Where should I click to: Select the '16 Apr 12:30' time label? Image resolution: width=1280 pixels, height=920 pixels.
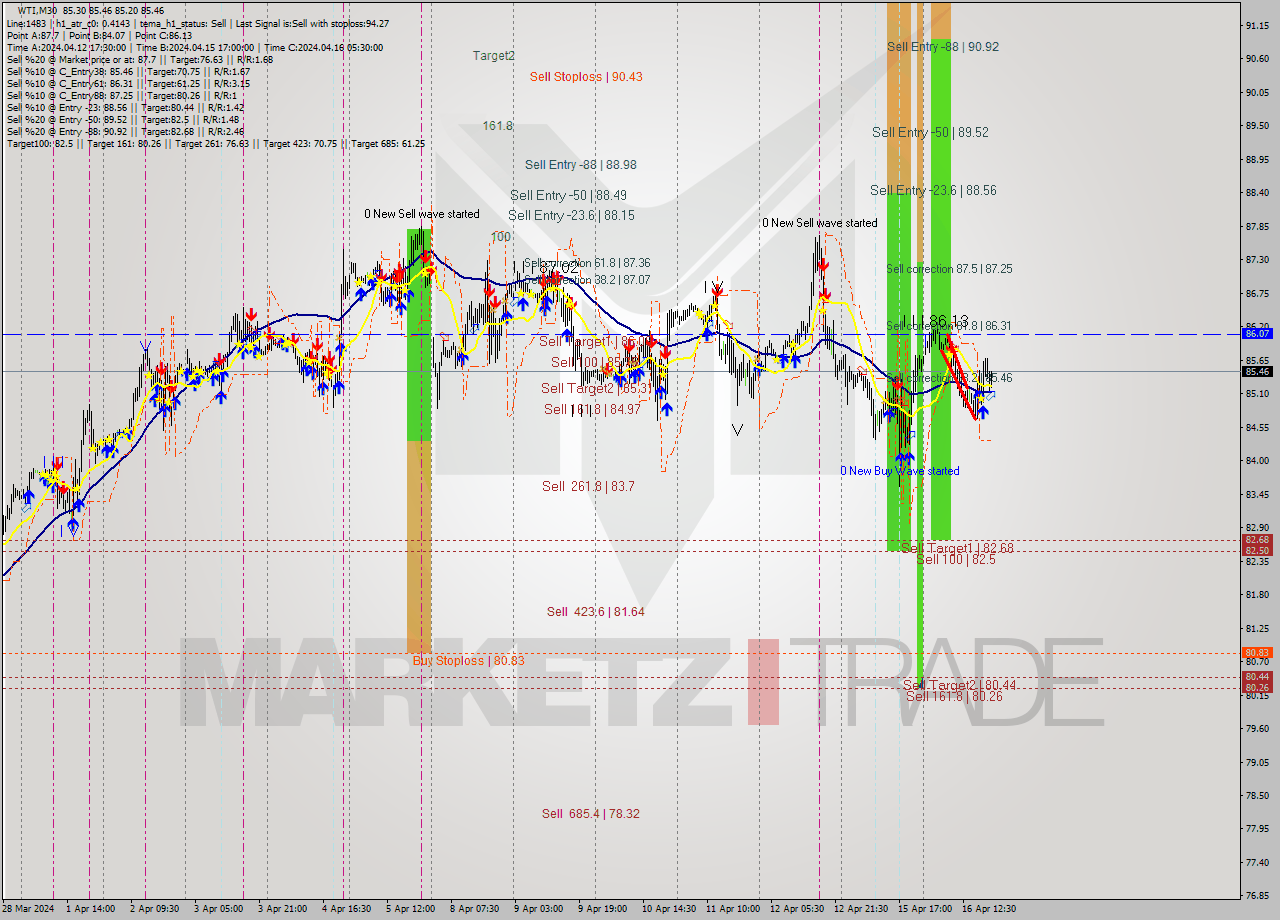pos(989,909)
